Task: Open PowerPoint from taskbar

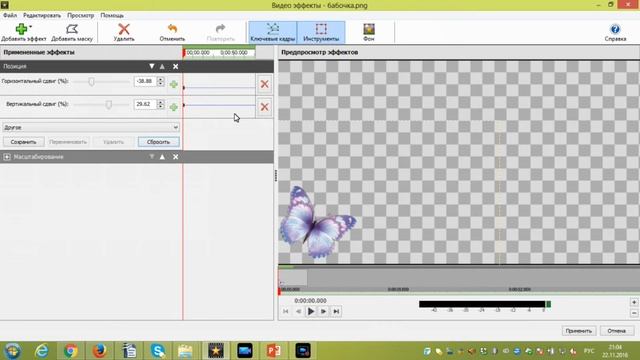Action: click(x=273, y=351)
